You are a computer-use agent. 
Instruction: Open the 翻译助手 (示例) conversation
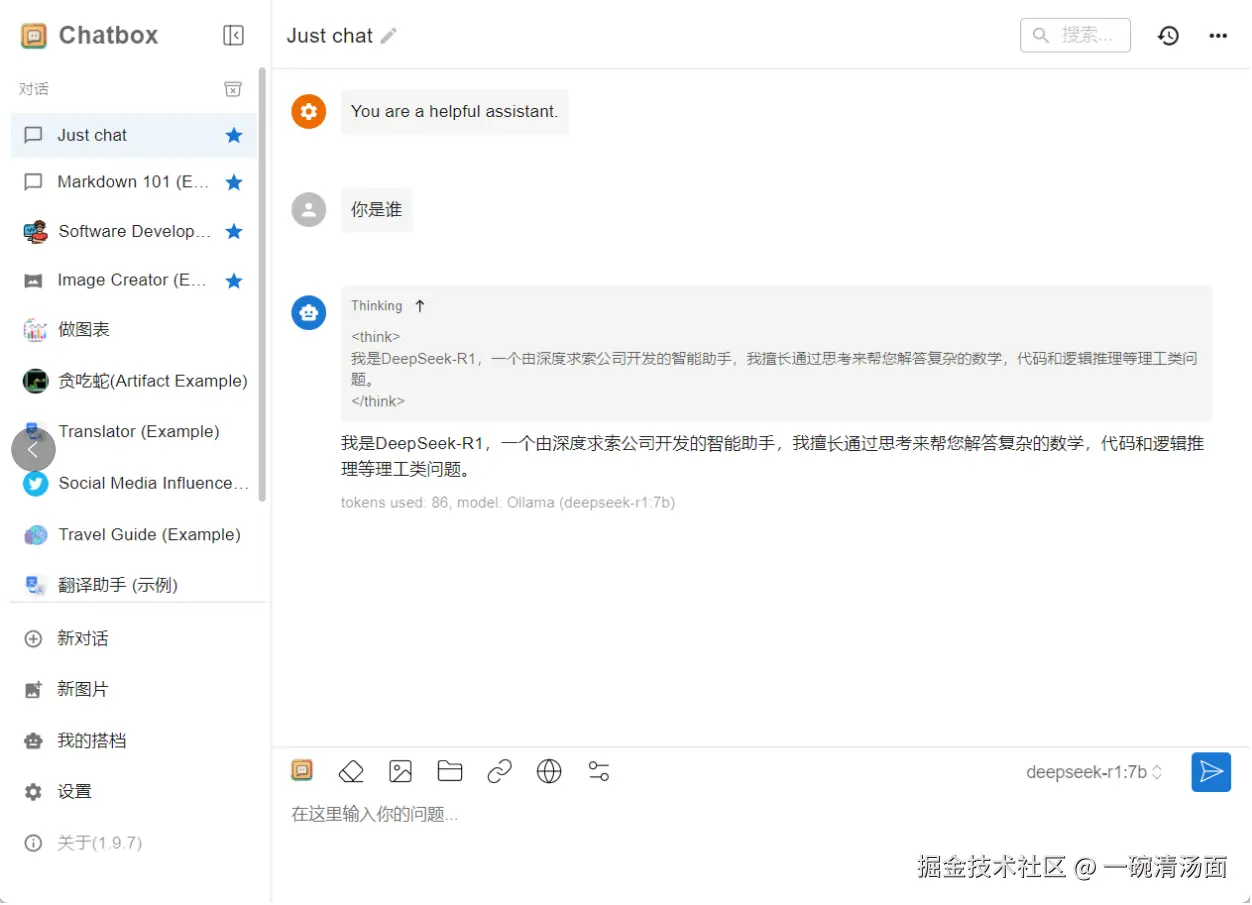(134, 585)
